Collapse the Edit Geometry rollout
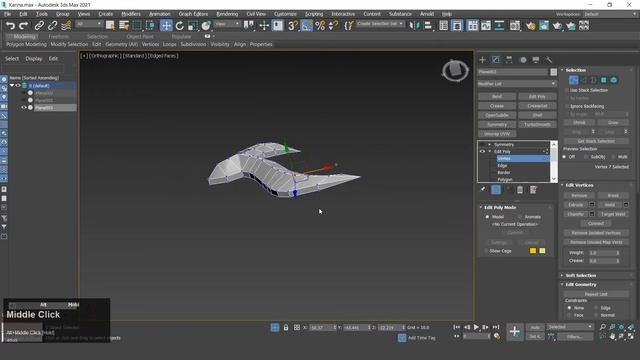640x360 pixels. [x=562, y=284]
